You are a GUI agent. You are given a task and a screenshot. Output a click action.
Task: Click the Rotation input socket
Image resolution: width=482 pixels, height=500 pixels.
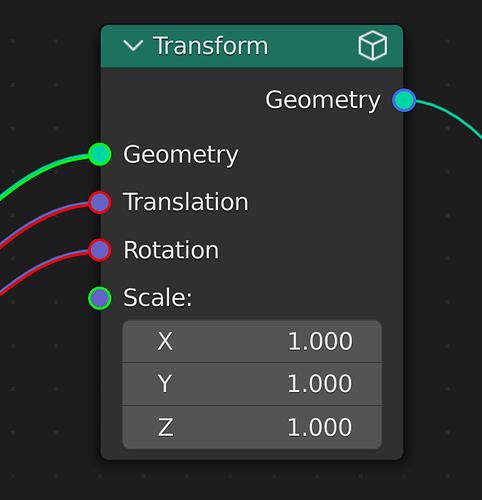point(100,250)
